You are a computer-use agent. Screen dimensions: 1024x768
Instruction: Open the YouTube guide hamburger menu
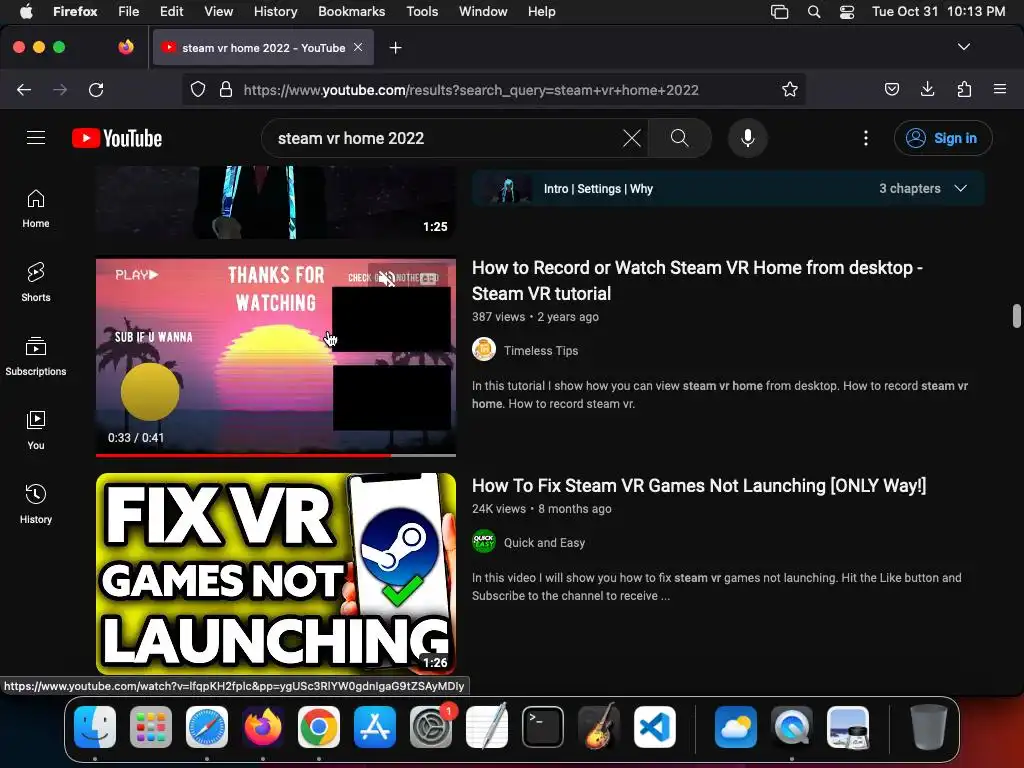[x=36, y=138]
